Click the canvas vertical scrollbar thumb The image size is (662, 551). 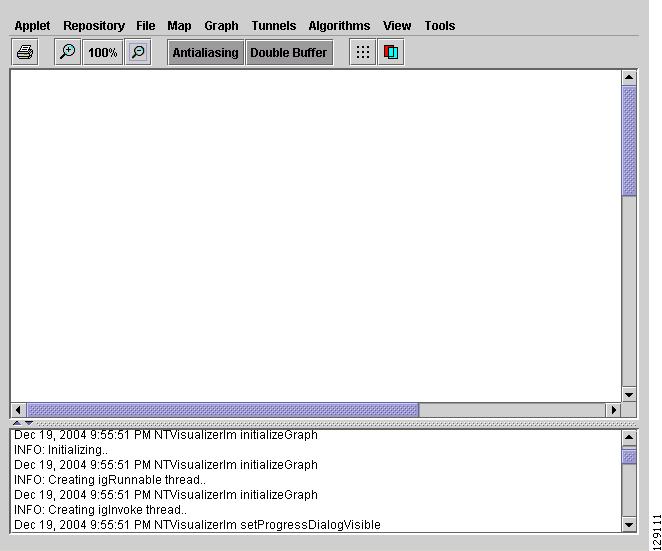[629, 140]
